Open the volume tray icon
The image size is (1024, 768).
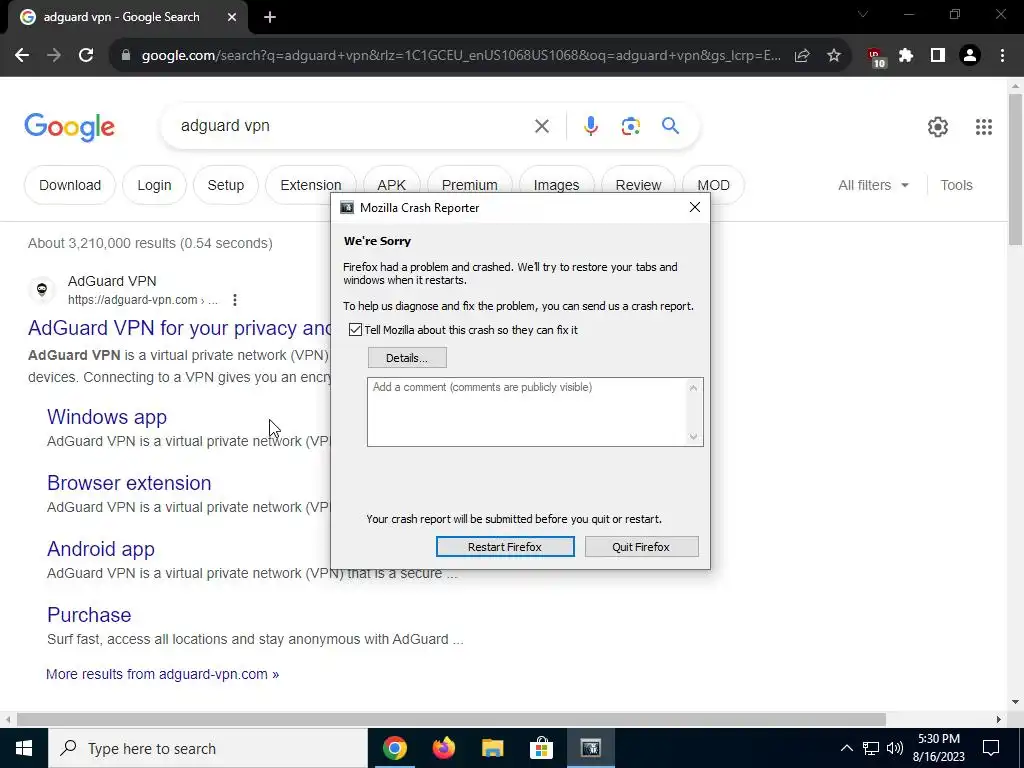pos(895,748)
